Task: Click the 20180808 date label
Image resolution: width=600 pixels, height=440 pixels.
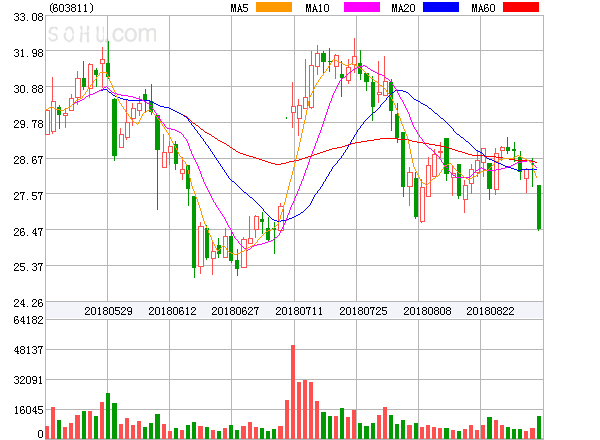Action: point(427,311)
